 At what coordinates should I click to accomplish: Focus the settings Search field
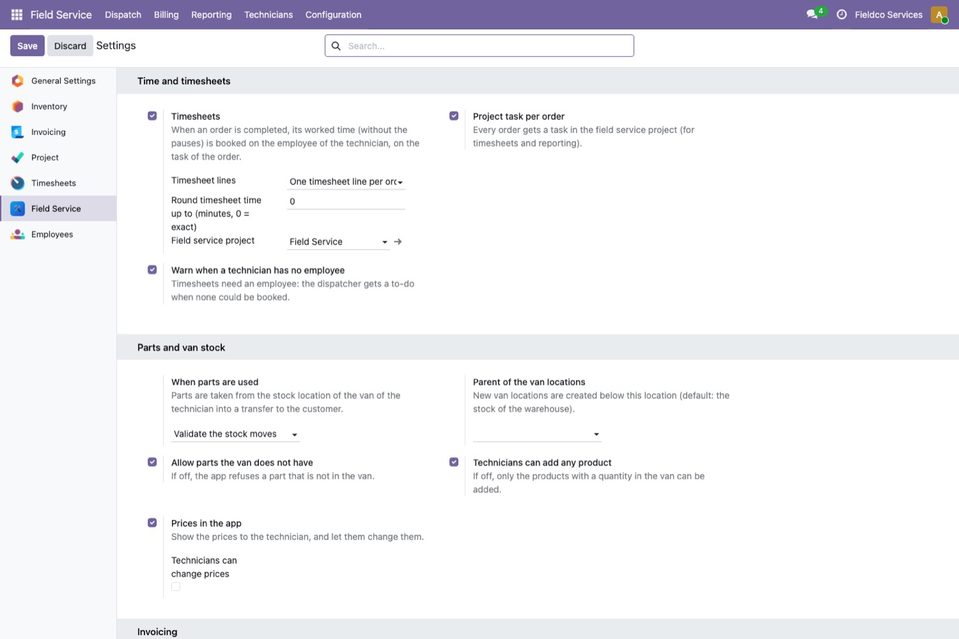(480, 46)
